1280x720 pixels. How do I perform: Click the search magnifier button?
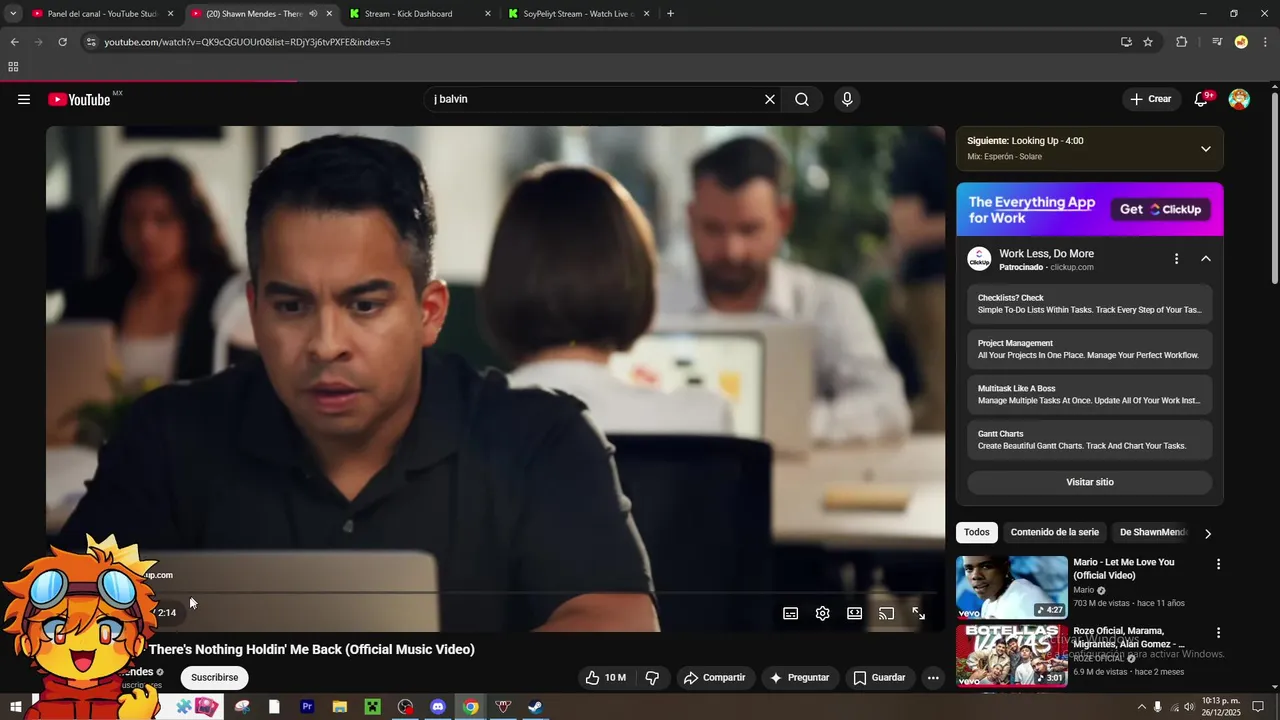coord(802,99)
